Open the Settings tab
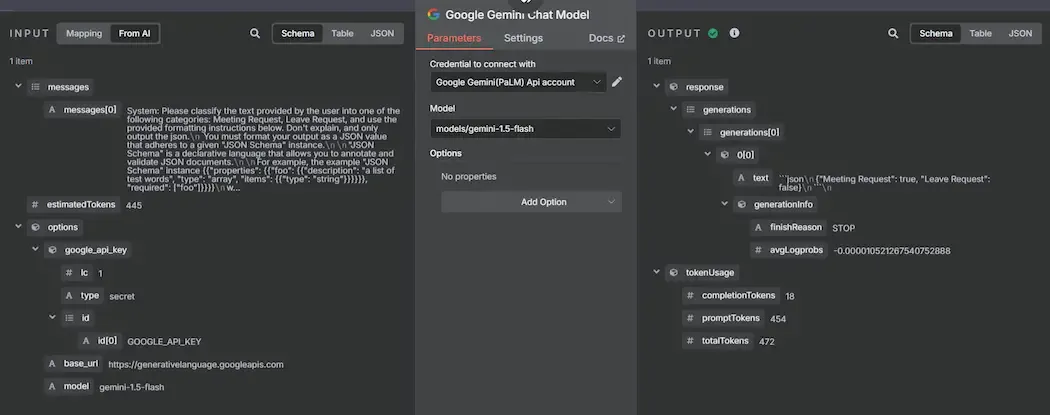Image resolution: width=1050 pixels, height=415 pixels. [x=523, y=38]
